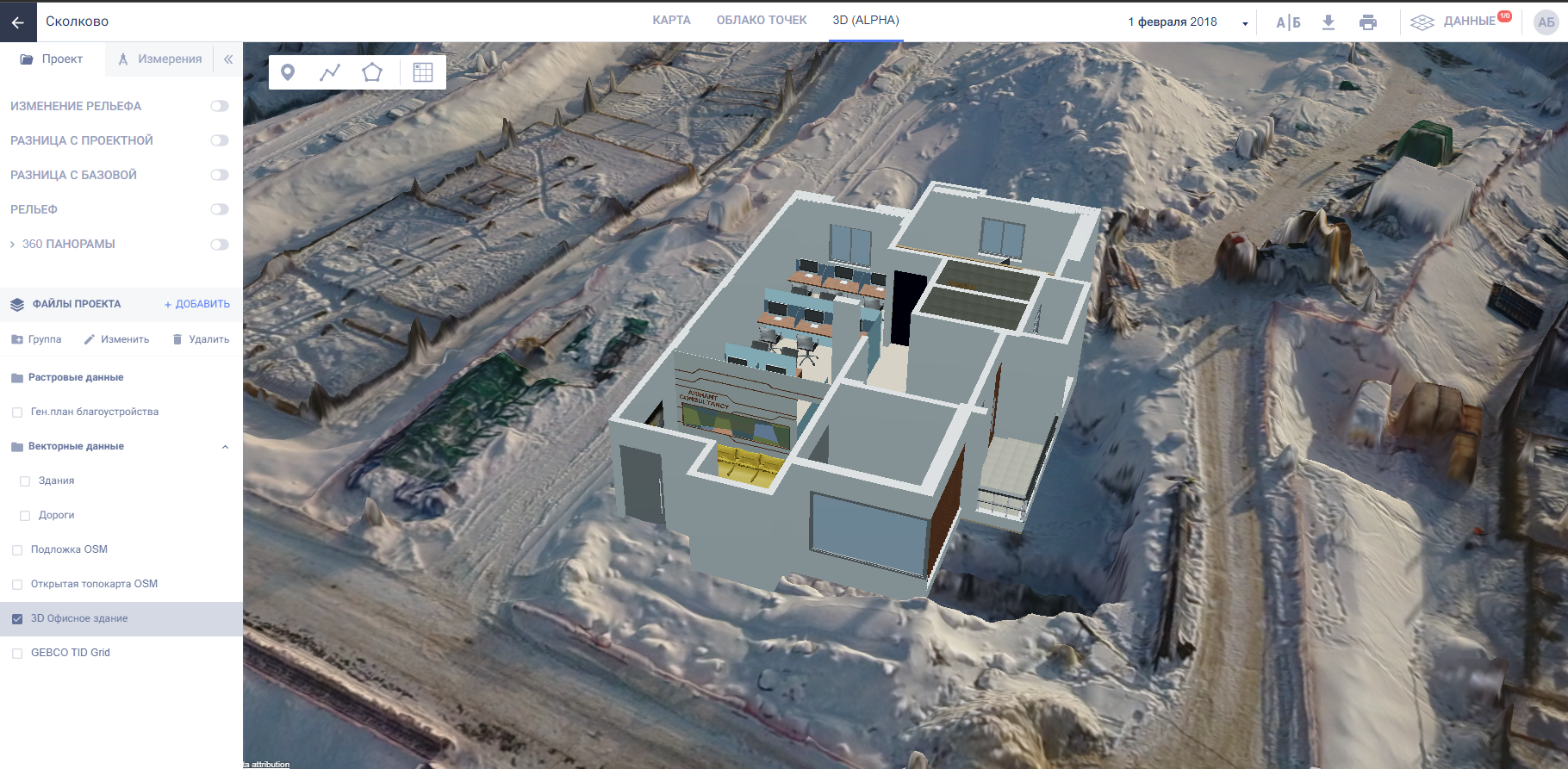The width and height of the screenshot is (1568, 769).
Task: Select the polygon area tool
Action: tap(372, 72)
